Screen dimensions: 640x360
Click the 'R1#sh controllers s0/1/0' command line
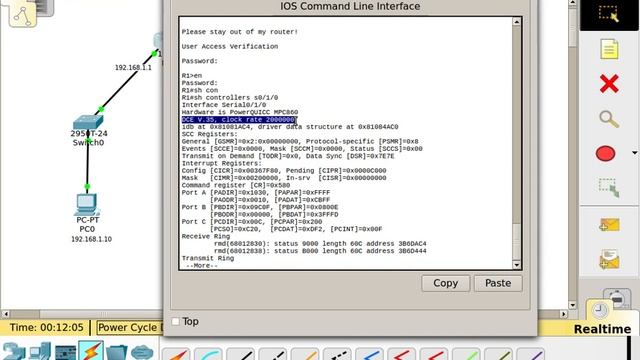coord(230,98)
